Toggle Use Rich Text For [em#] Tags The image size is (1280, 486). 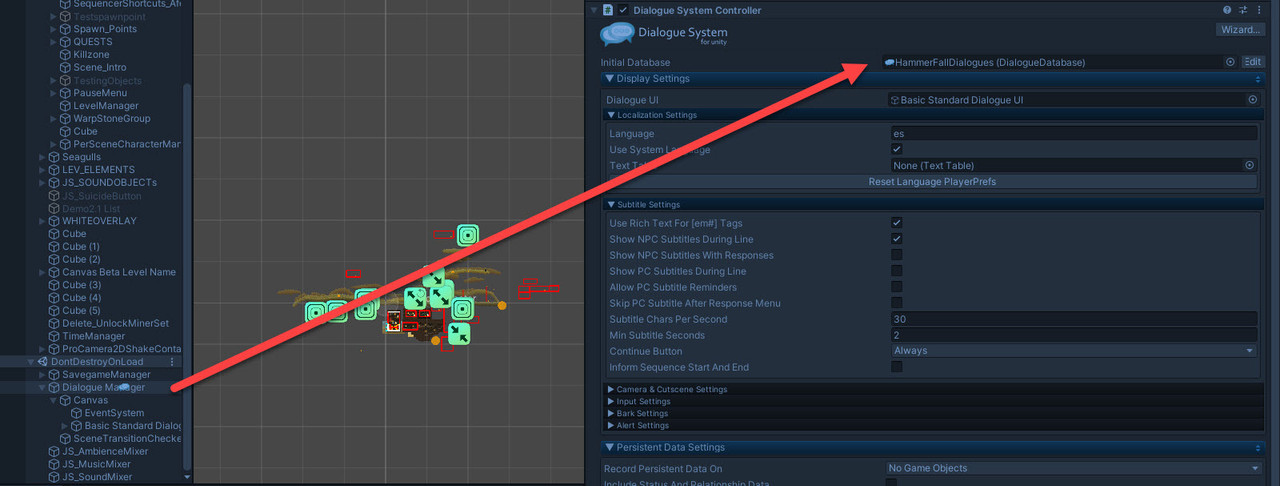[897, 223]
